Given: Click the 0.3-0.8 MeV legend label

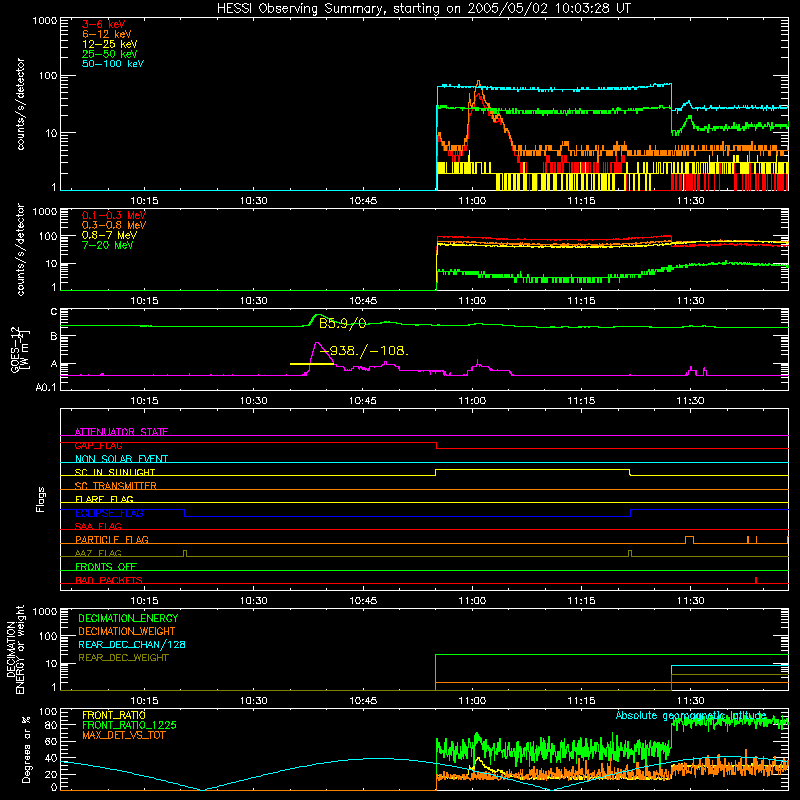Looking at the screenshot, I should 114,225.
